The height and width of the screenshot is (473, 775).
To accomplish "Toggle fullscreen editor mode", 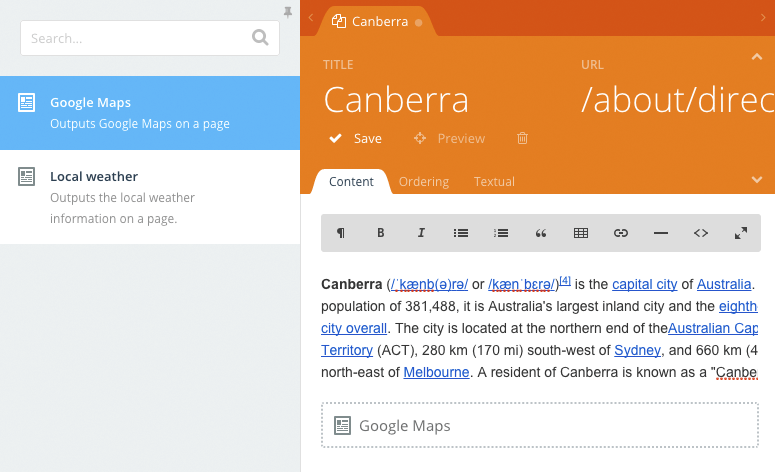I will pos(741,233).
